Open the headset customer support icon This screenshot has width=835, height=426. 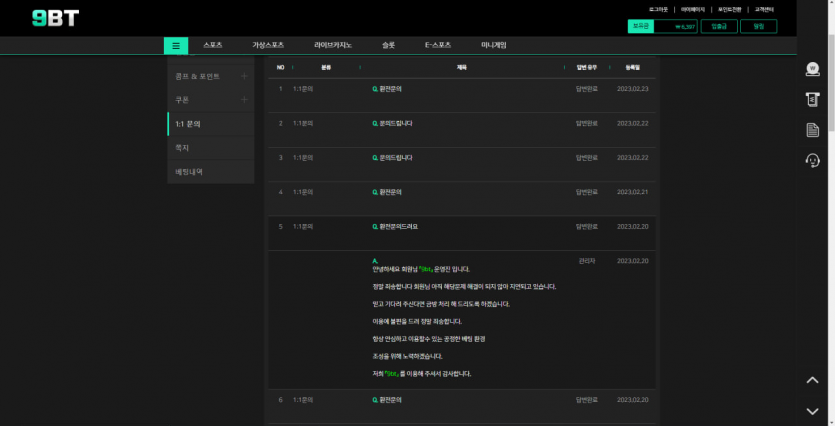813,161
